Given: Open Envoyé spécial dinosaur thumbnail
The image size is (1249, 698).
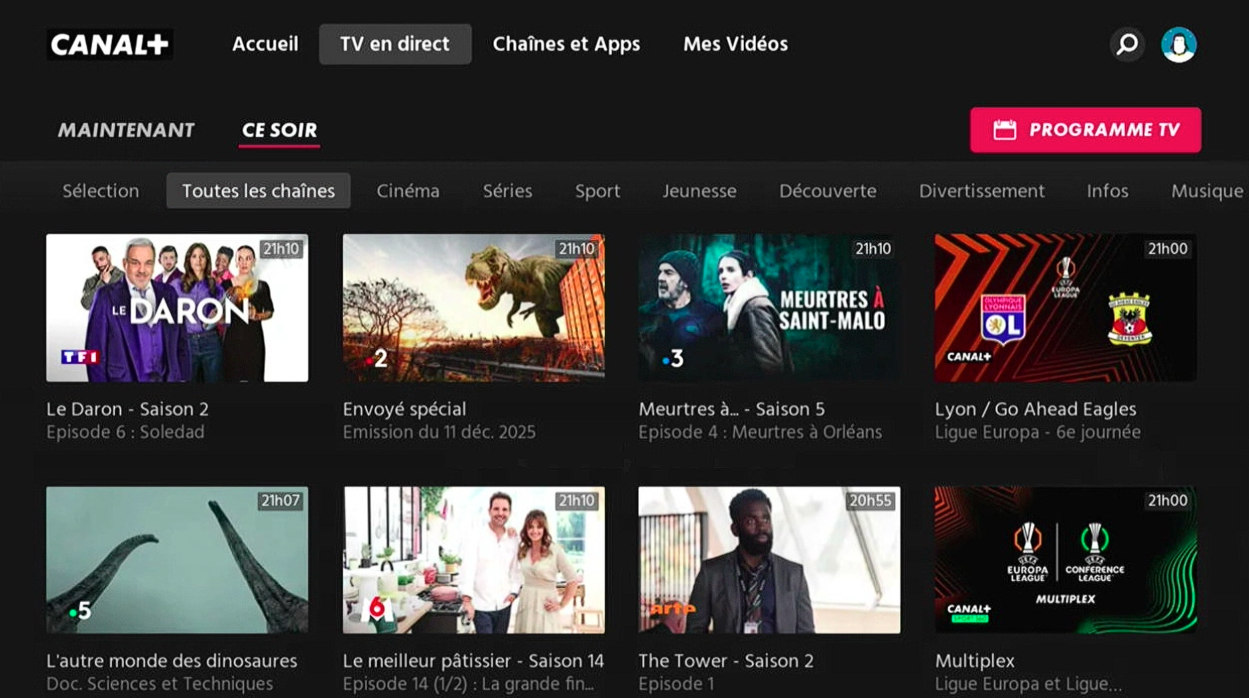Looking at the screenshot, I should [473, 308].
